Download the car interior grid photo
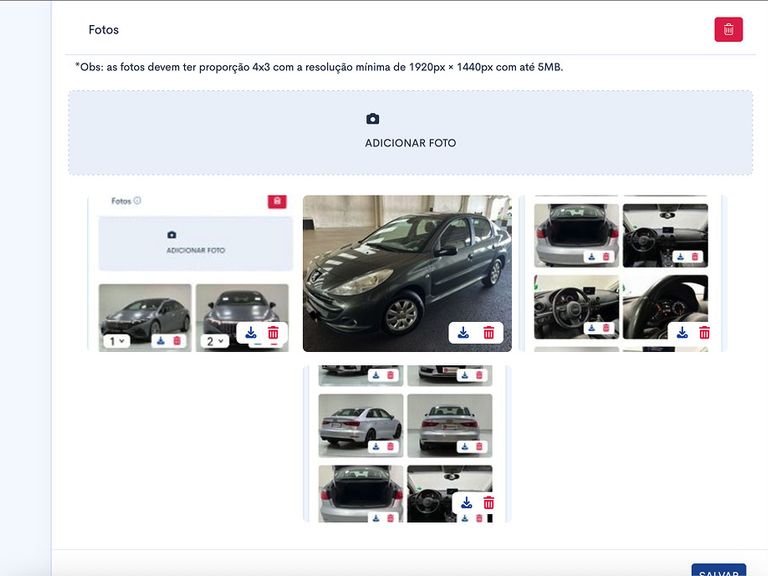The width and height of the screenshot is (768, 576). coord(682,333)
